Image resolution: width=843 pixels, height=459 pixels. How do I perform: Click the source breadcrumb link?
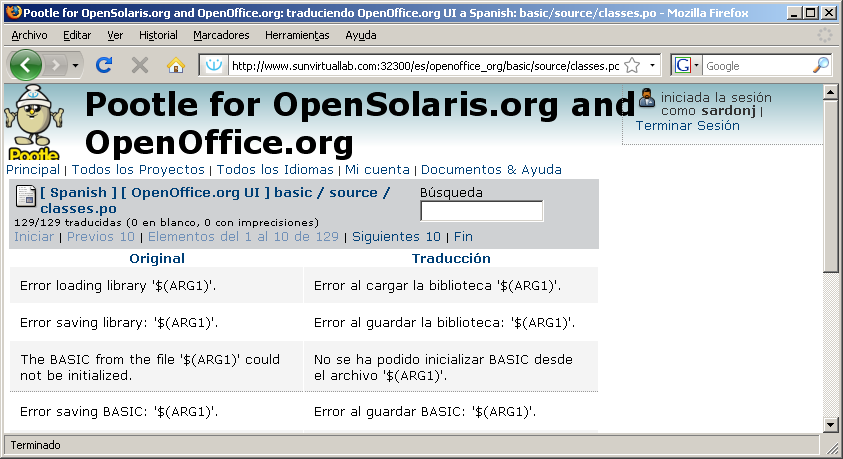[353, 192]
